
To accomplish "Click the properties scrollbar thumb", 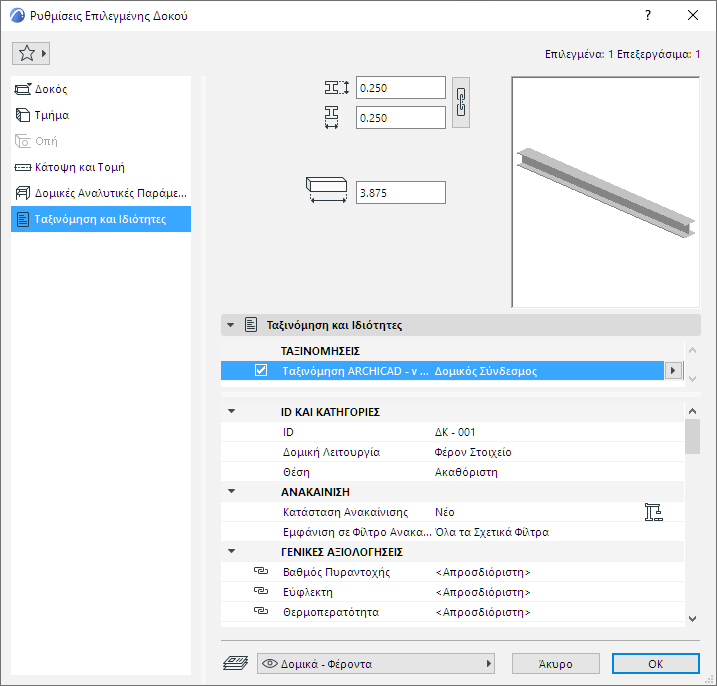I will click(x=692, y=436).
